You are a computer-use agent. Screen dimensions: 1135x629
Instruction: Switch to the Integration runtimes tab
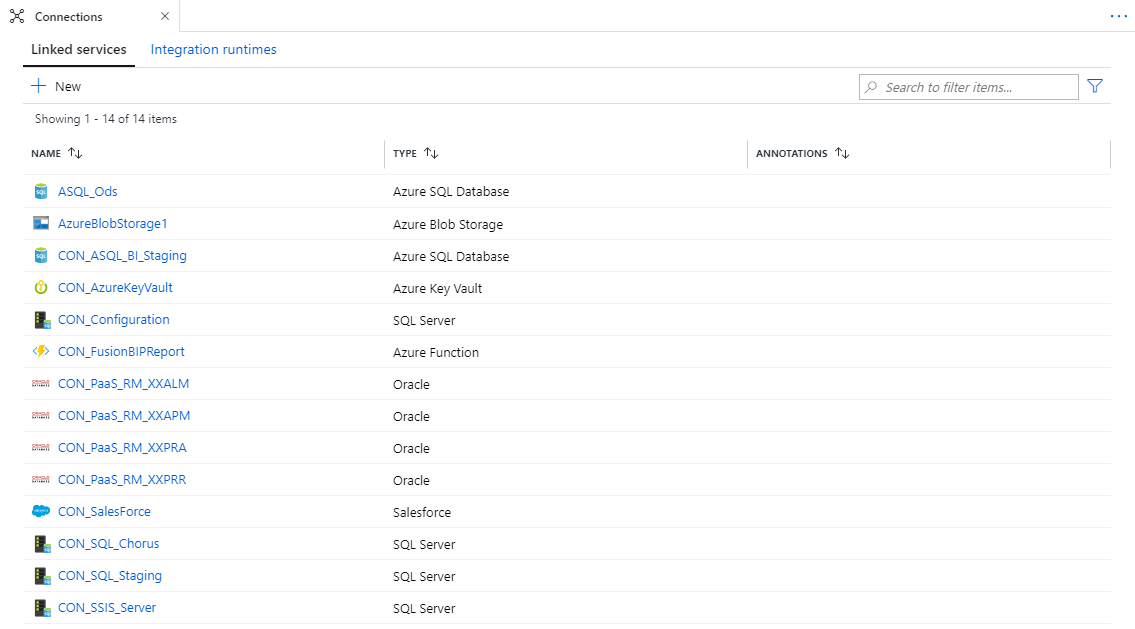click(x=213, y=50)
